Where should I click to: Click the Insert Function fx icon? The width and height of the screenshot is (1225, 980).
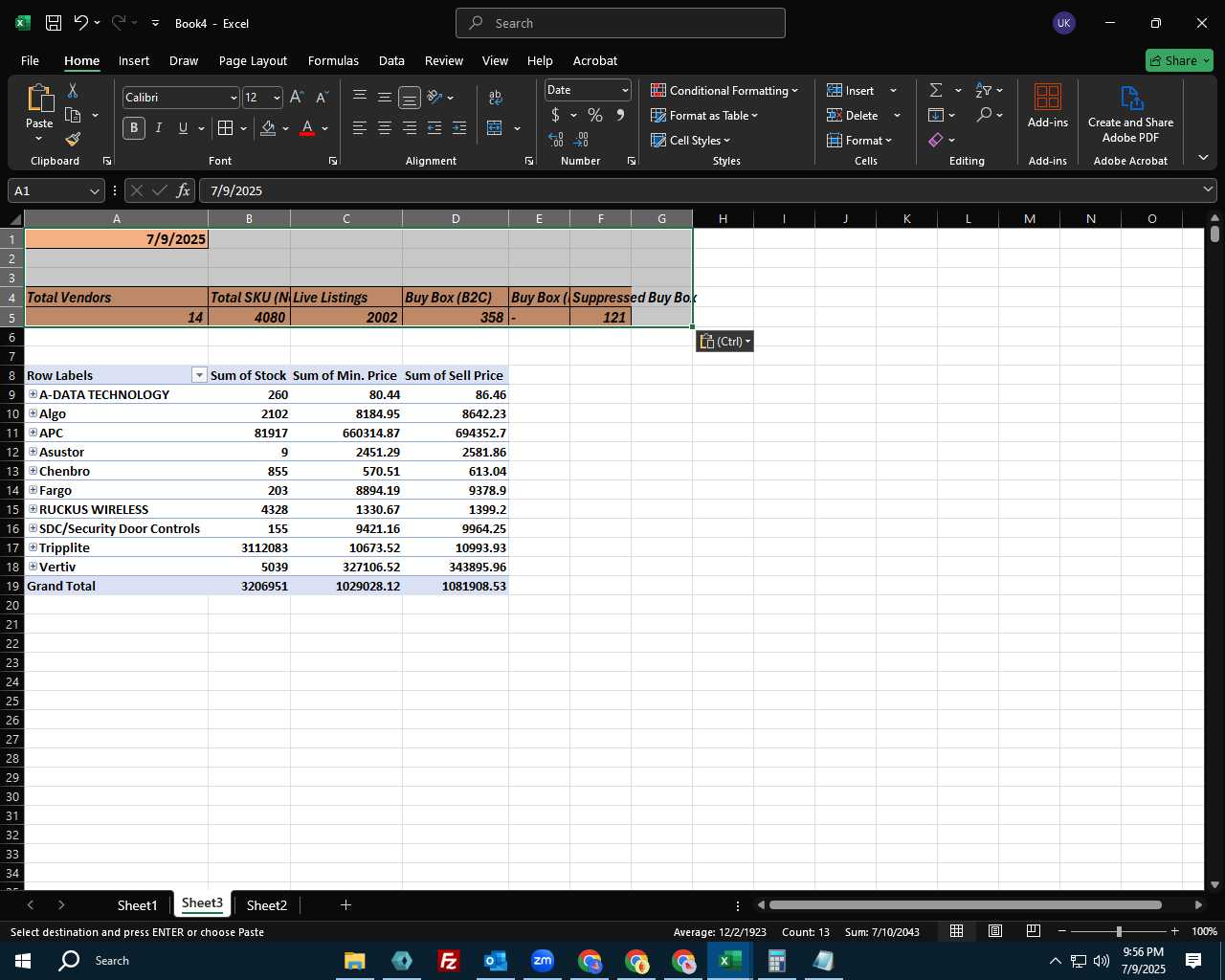tap(183, 190)
